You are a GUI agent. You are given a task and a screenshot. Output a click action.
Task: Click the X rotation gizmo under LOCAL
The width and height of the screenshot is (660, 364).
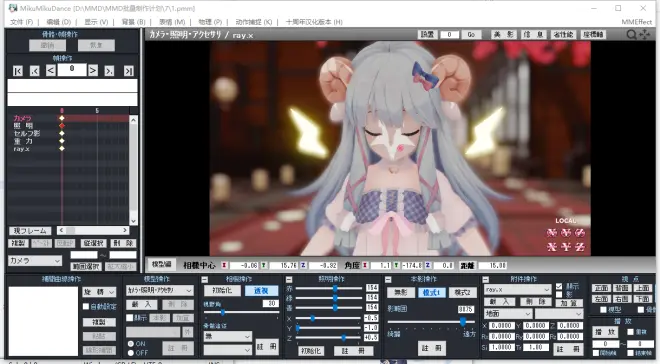(x=552, y=233)
